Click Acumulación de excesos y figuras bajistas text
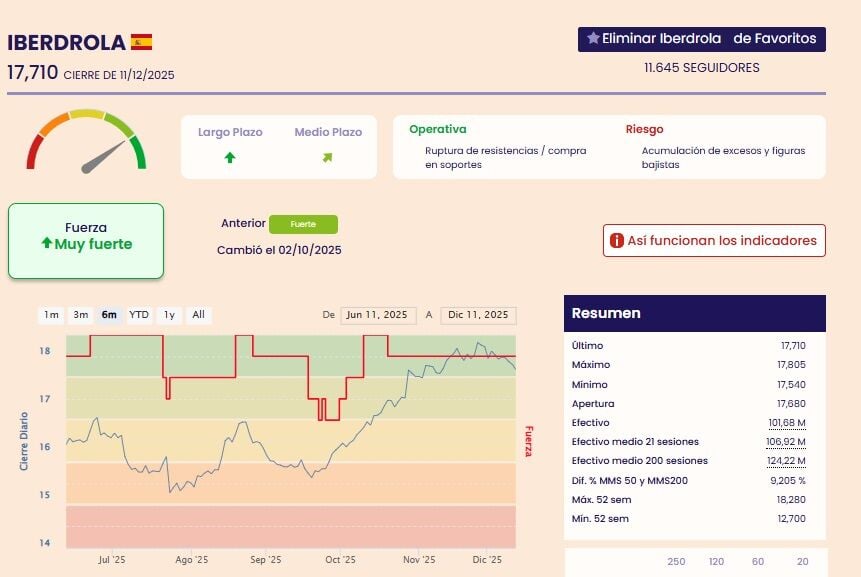Viewport: 861px width, 577px height. [x=723, y=158]
